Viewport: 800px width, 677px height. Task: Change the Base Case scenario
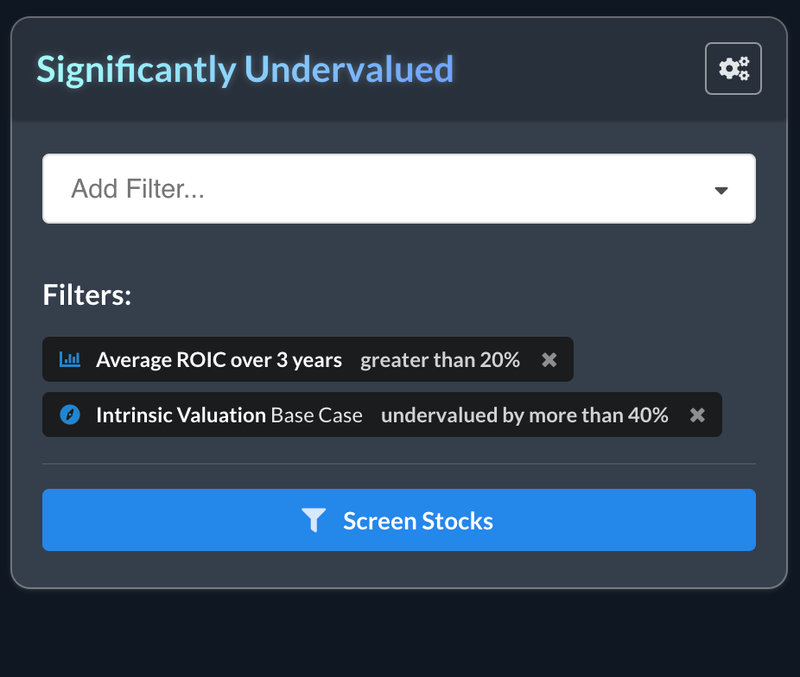317,415
